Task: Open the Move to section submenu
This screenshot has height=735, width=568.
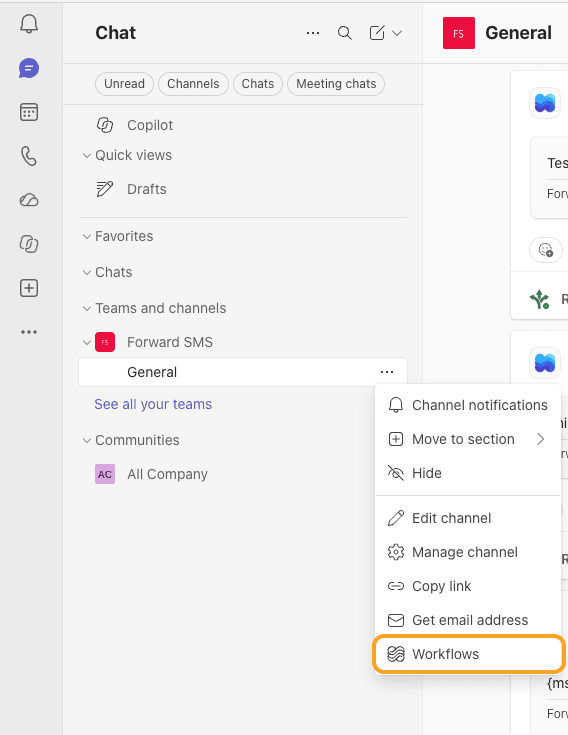Action: 468,439
